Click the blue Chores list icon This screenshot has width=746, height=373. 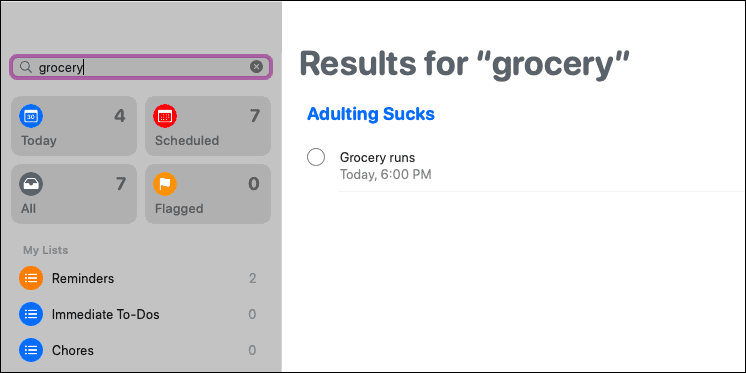31,351
